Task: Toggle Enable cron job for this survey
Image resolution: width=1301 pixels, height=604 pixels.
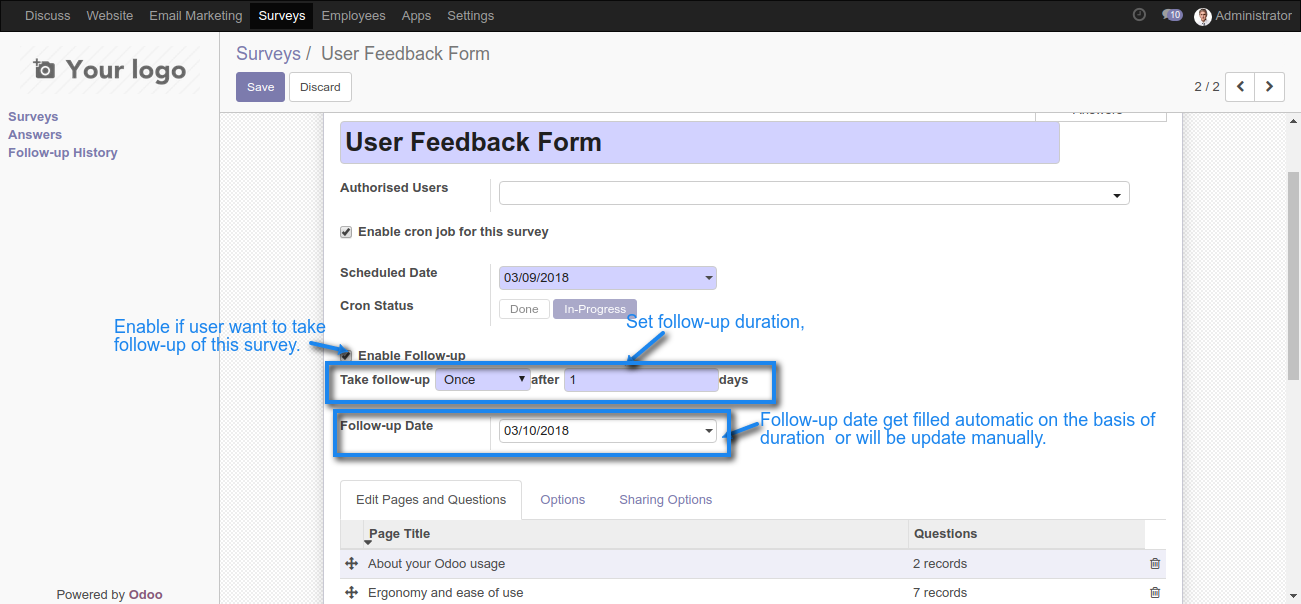Action: tap(346, 232)
